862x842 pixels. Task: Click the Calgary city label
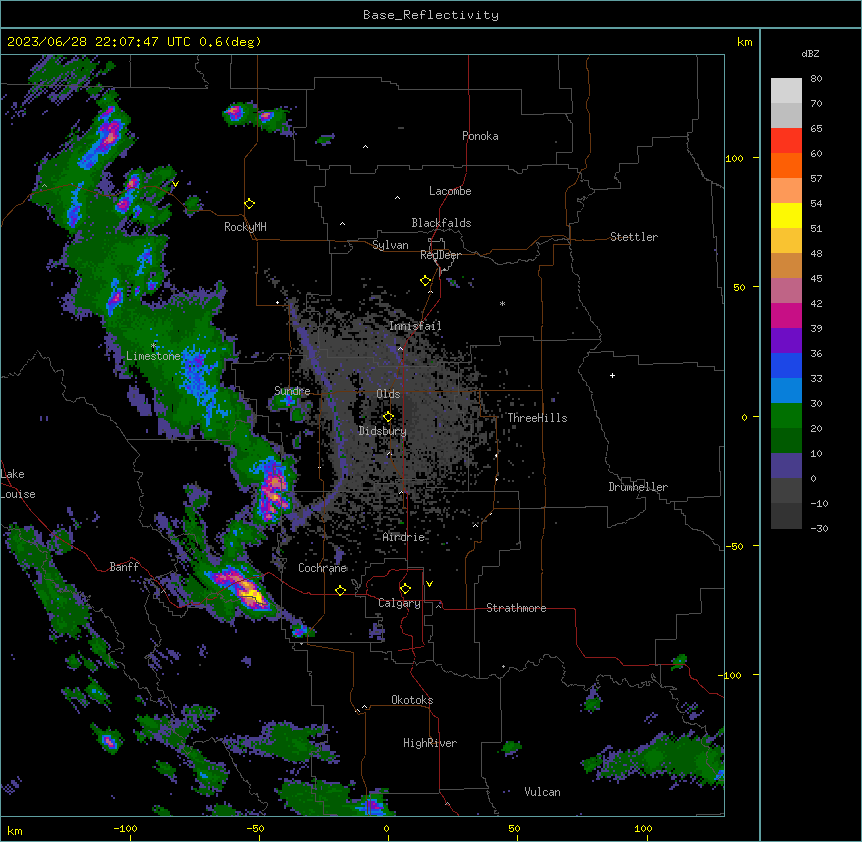click(399, 603)
